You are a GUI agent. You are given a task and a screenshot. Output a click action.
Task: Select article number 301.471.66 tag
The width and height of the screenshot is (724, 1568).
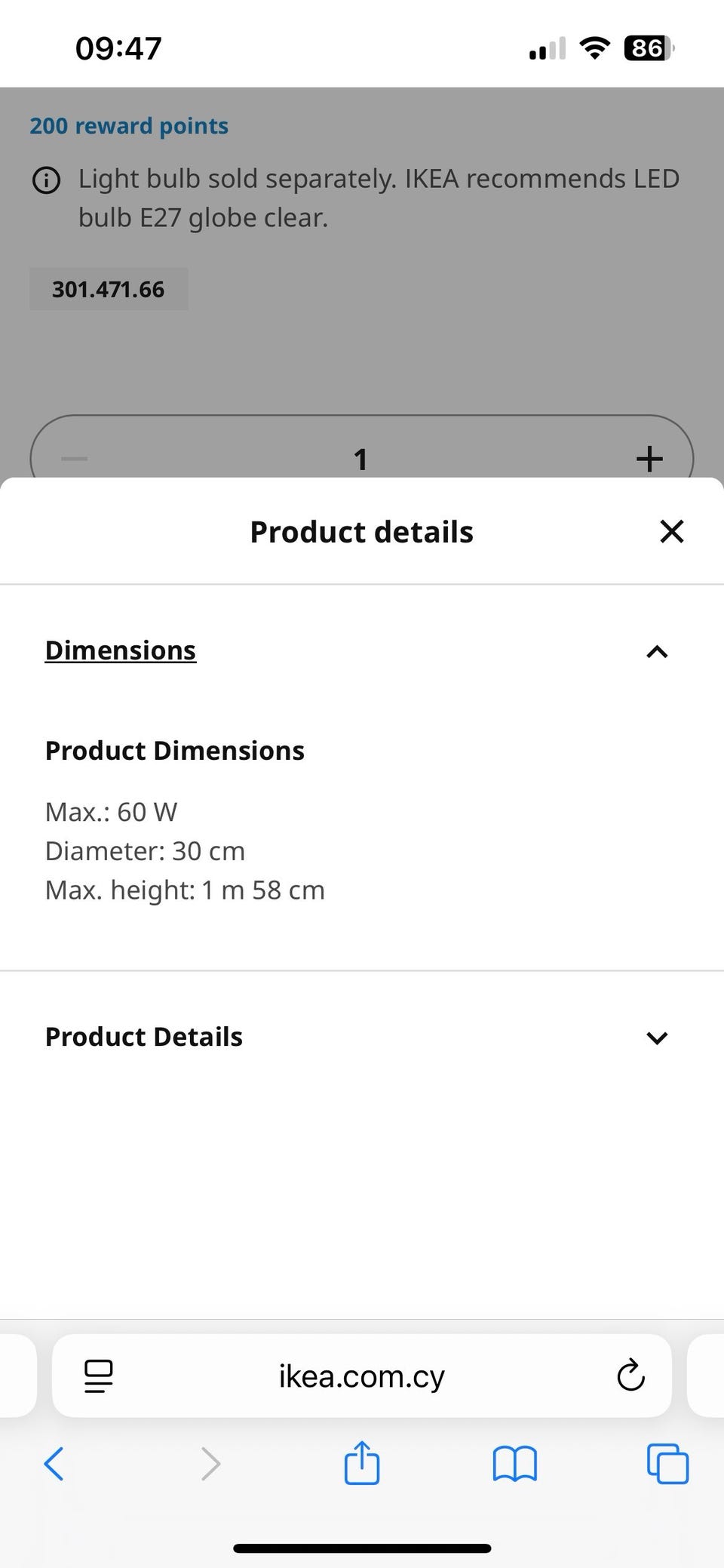[x=109, y=289]
